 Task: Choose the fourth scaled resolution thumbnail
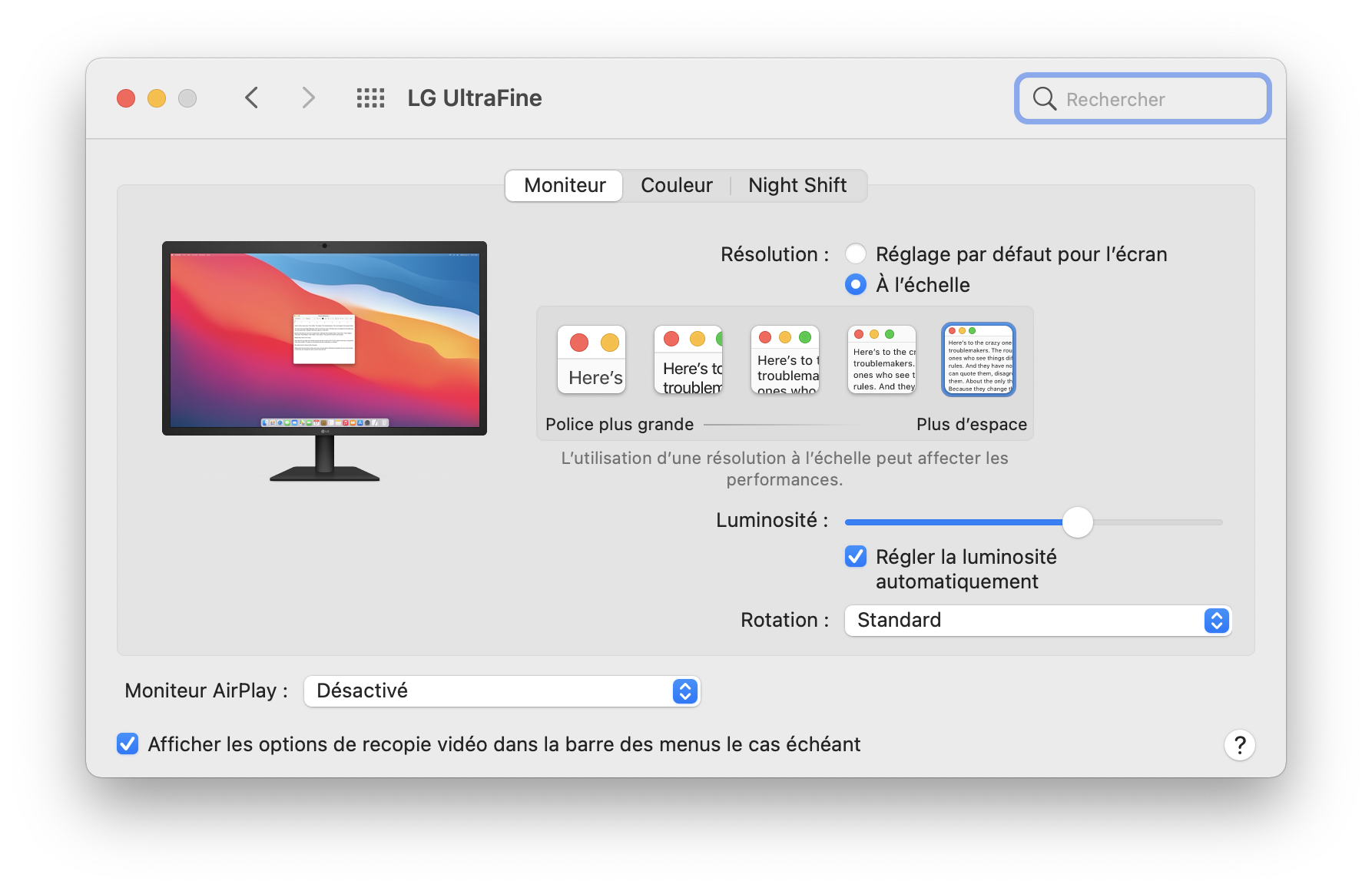[882, 359]
